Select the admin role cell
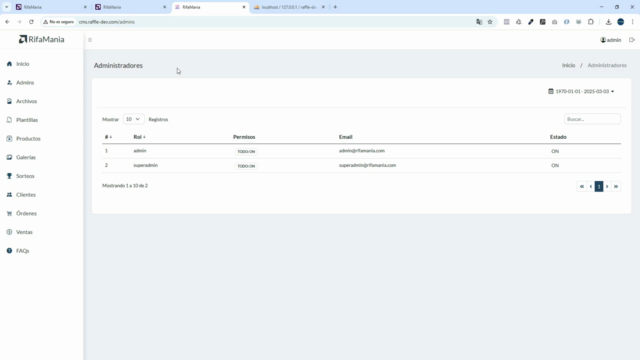The width and height of the screenshot is (640, 360). (140, 151)
